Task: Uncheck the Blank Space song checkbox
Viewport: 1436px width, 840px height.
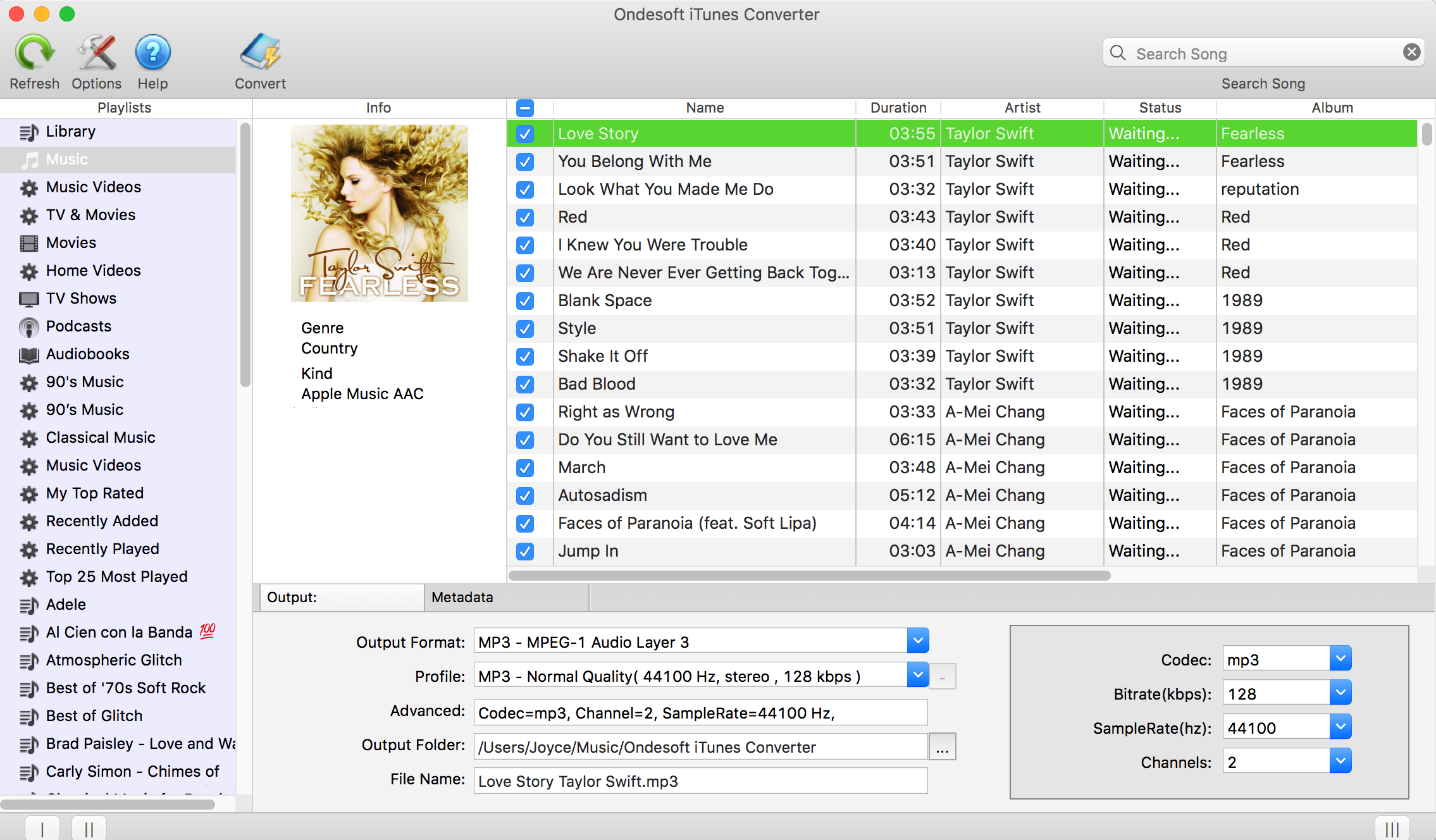Action: [x=525, y=300]
